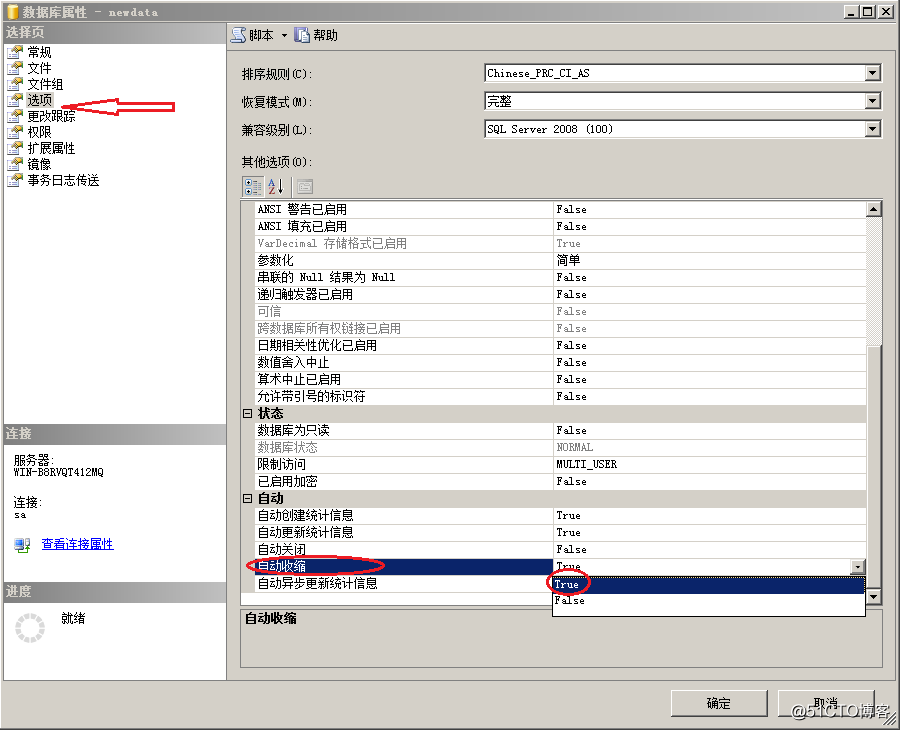The image size is (900, 730).
Task: Select the 自动关闭 row
Action: [560, 549]
